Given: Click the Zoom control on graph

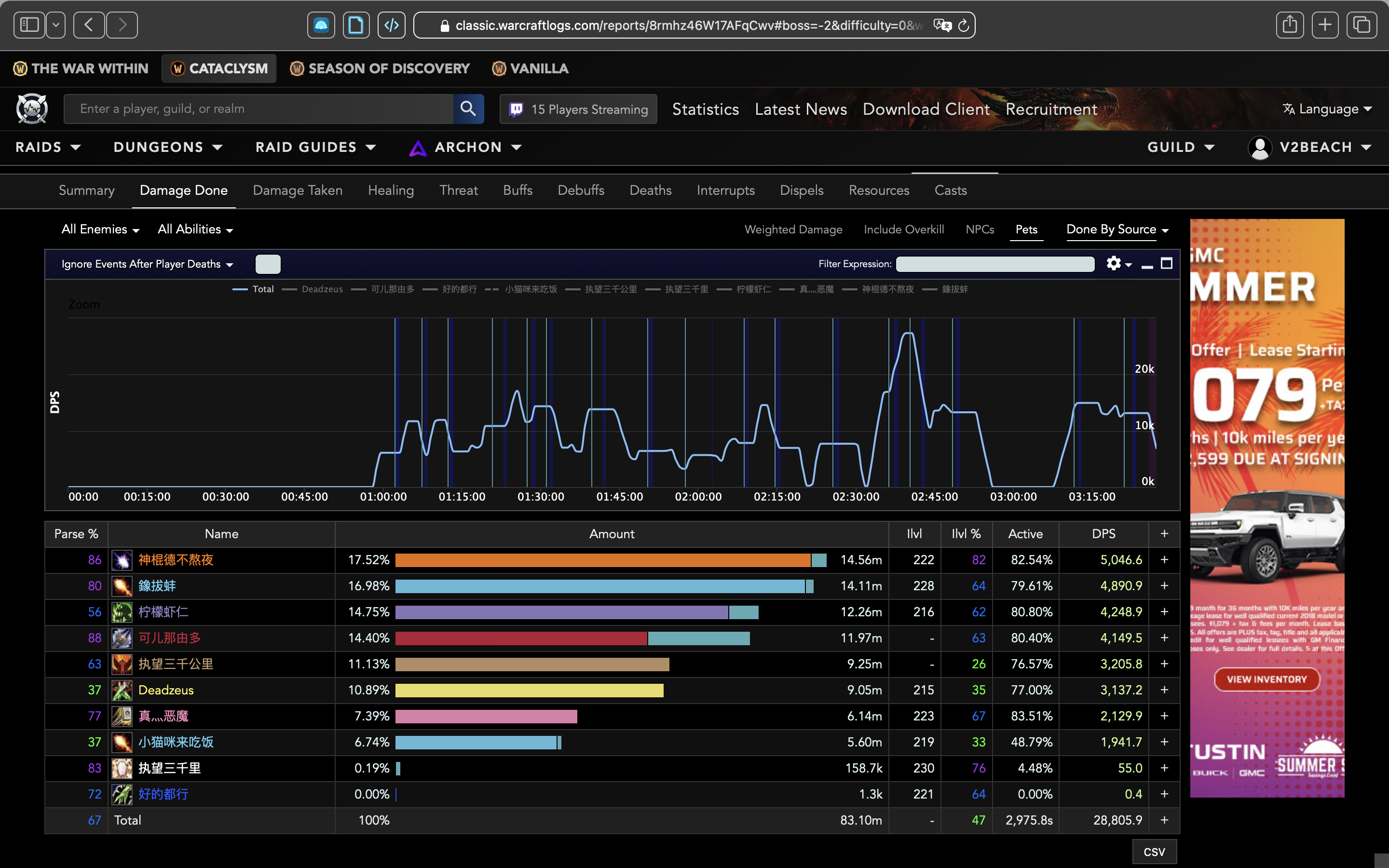Looking at the screenshot, I should tap(83, 303).
